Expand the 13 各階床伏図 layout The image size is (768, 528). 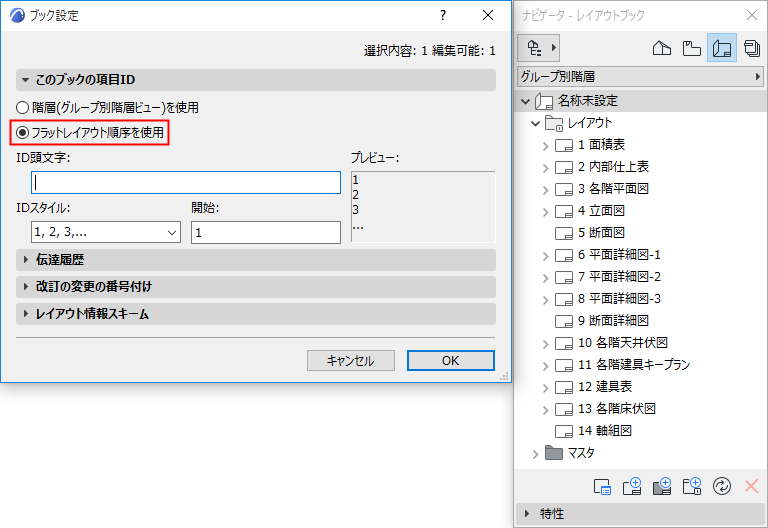tap(546, 410)
